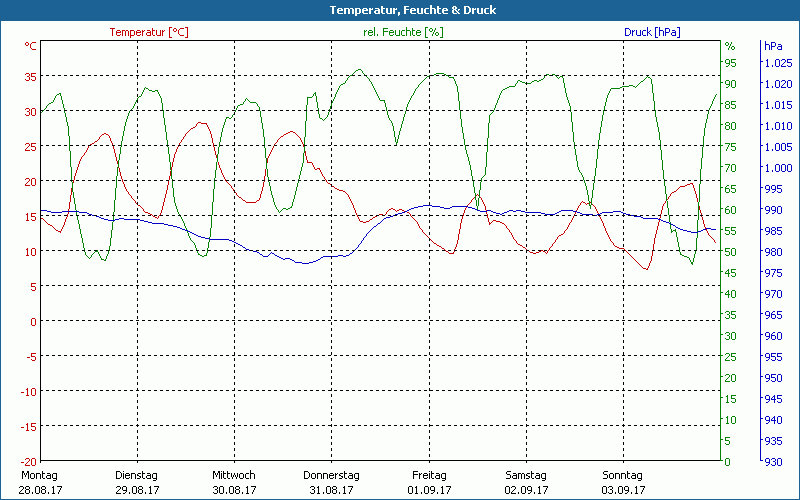The width and height of the screenshot is (800, 500).
Task: Click the '980' tick on the pressure axis
Action: pyautogui.click(x=773, y=252)
